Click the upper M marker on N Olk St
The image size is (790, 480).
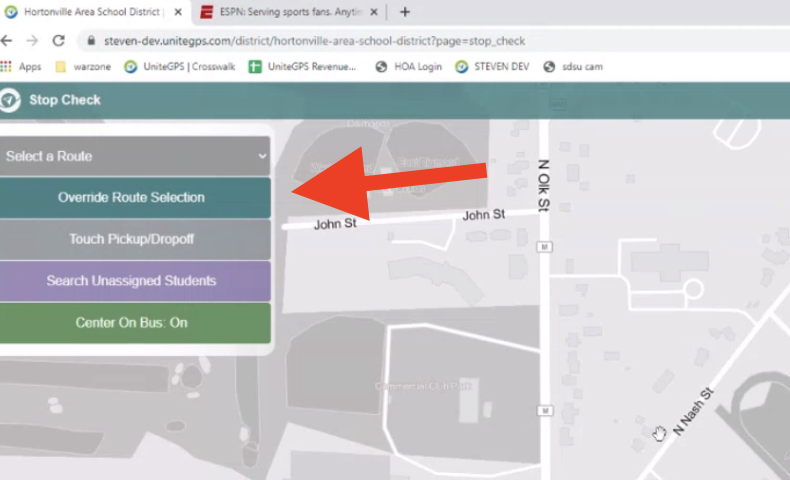point(544,247)
